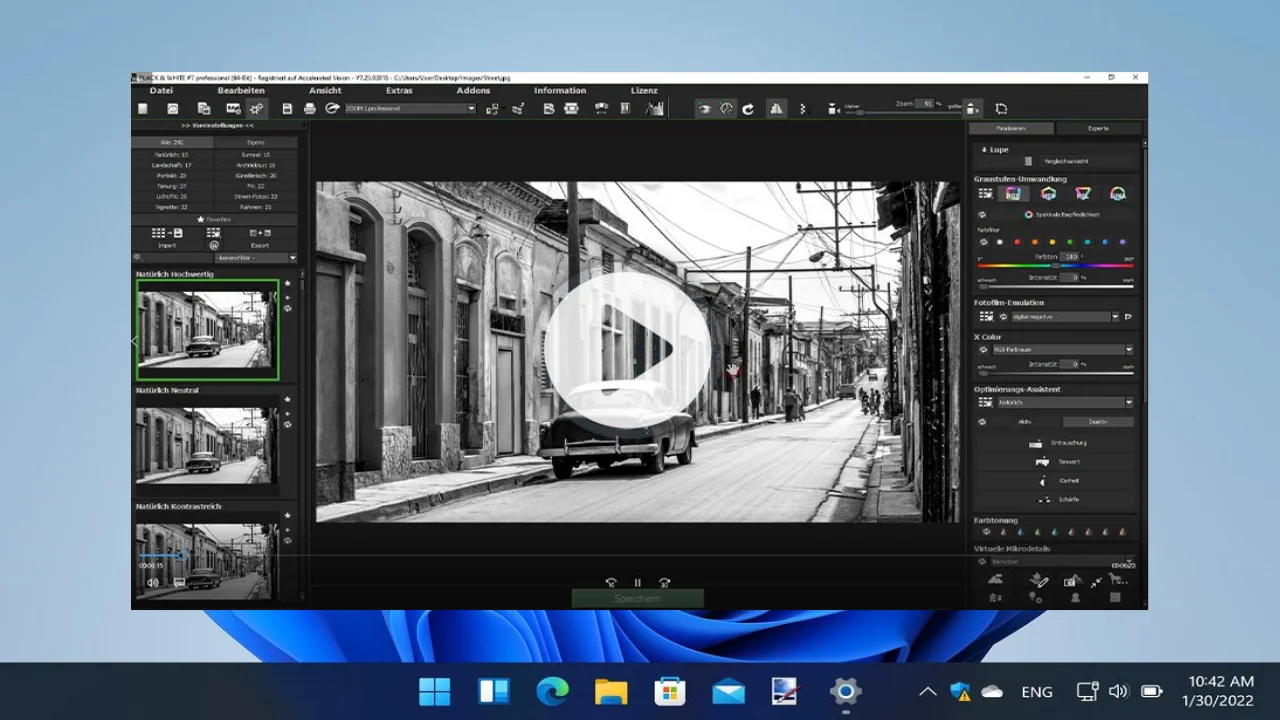Select the white color filter dot

click(999, 242)
